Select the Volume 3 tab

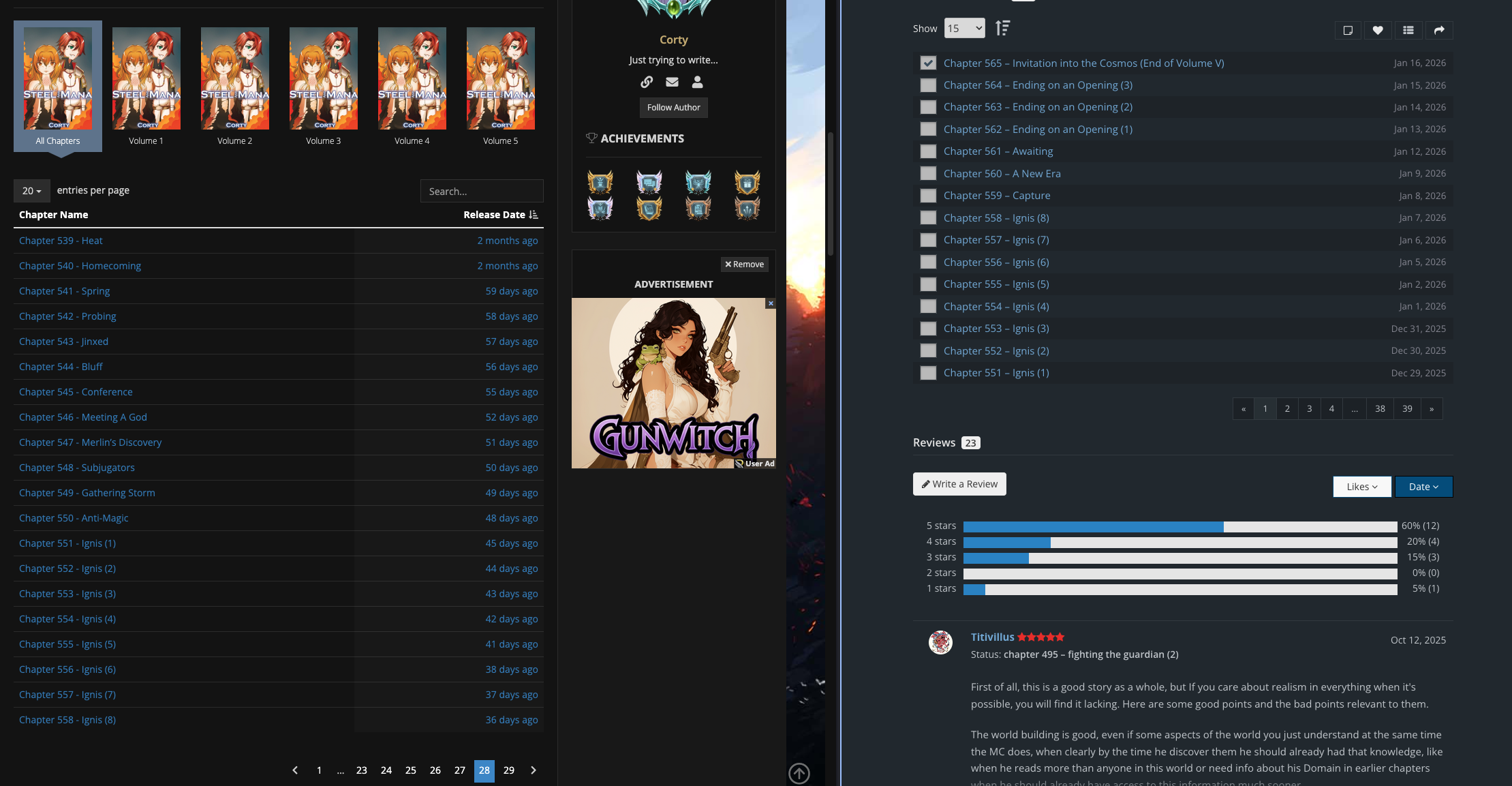coord(323,86)
